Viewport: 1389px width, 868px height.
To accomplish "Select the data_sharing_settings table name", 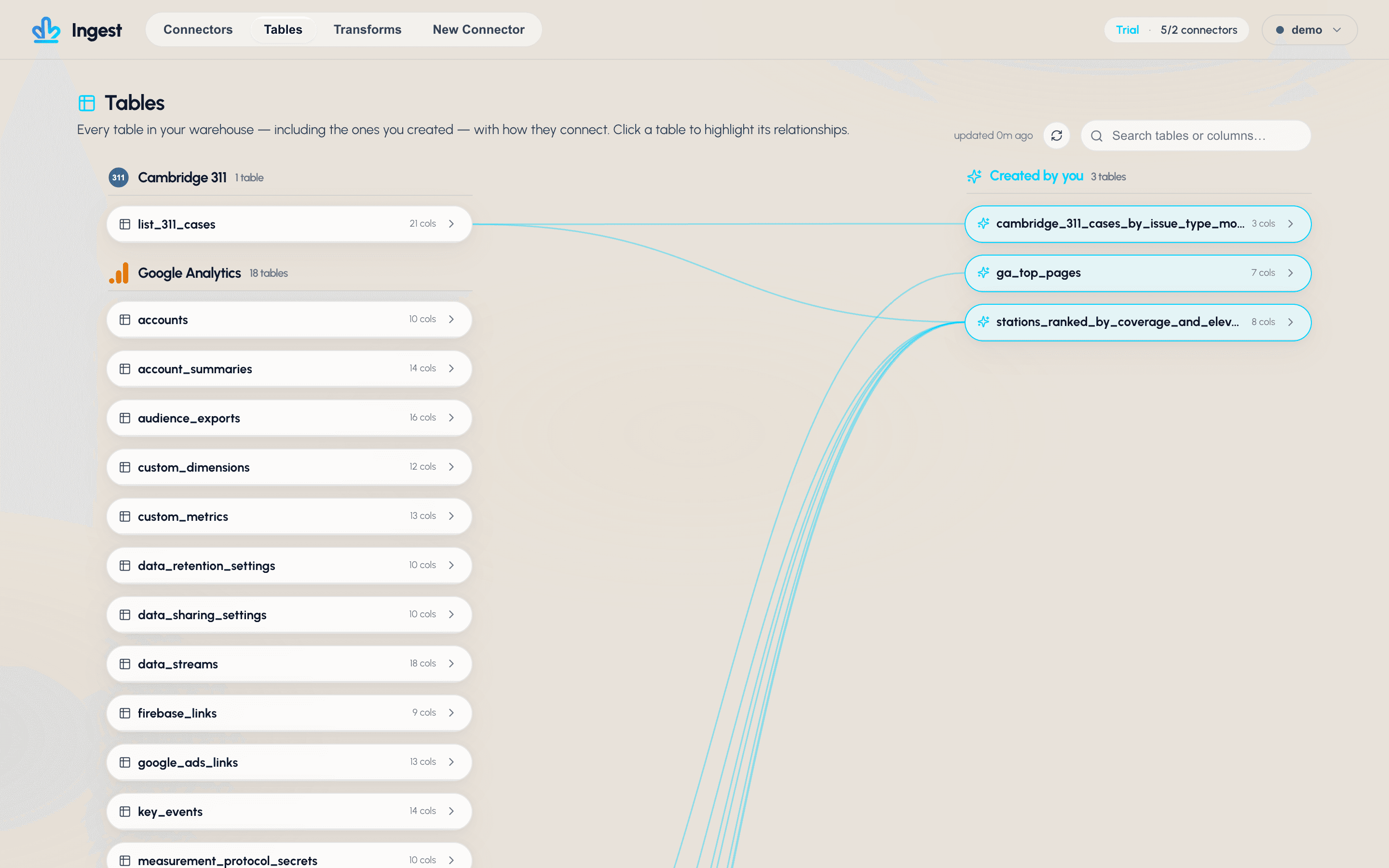I will point(202,615).
